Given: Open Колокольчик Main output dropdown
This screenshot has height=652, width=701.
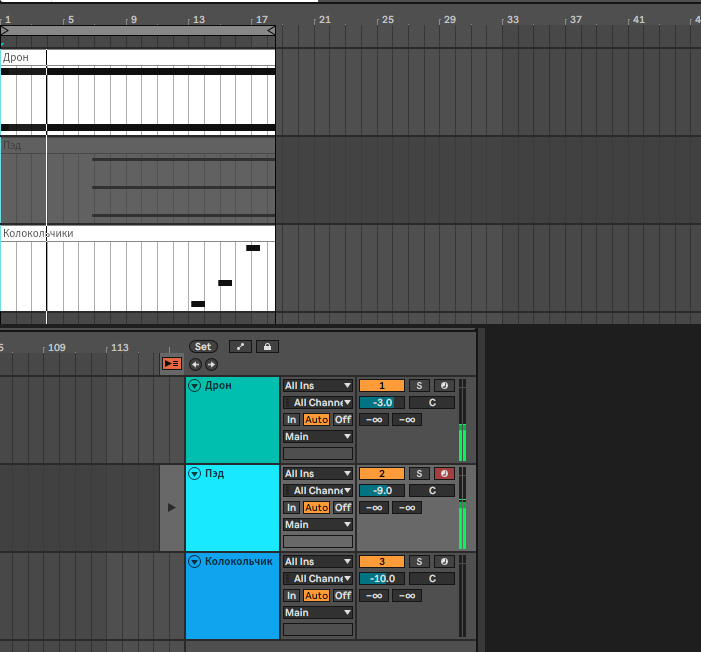Looking at the screenshot, I should coord(318,613).
